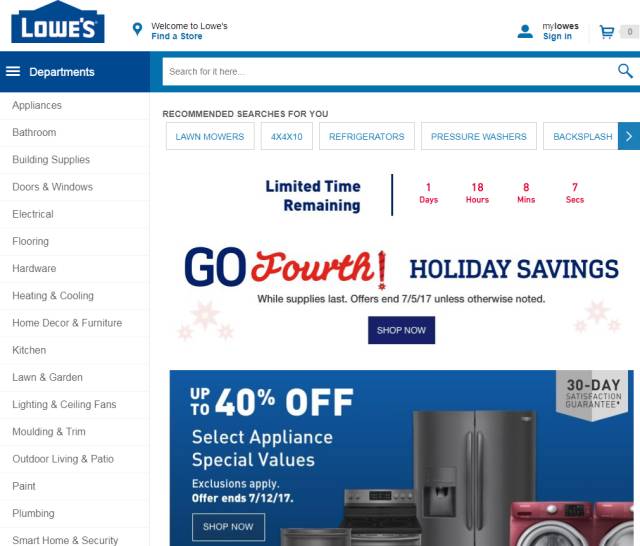
Task: Click inside the search input field
Action: (390, 71)
